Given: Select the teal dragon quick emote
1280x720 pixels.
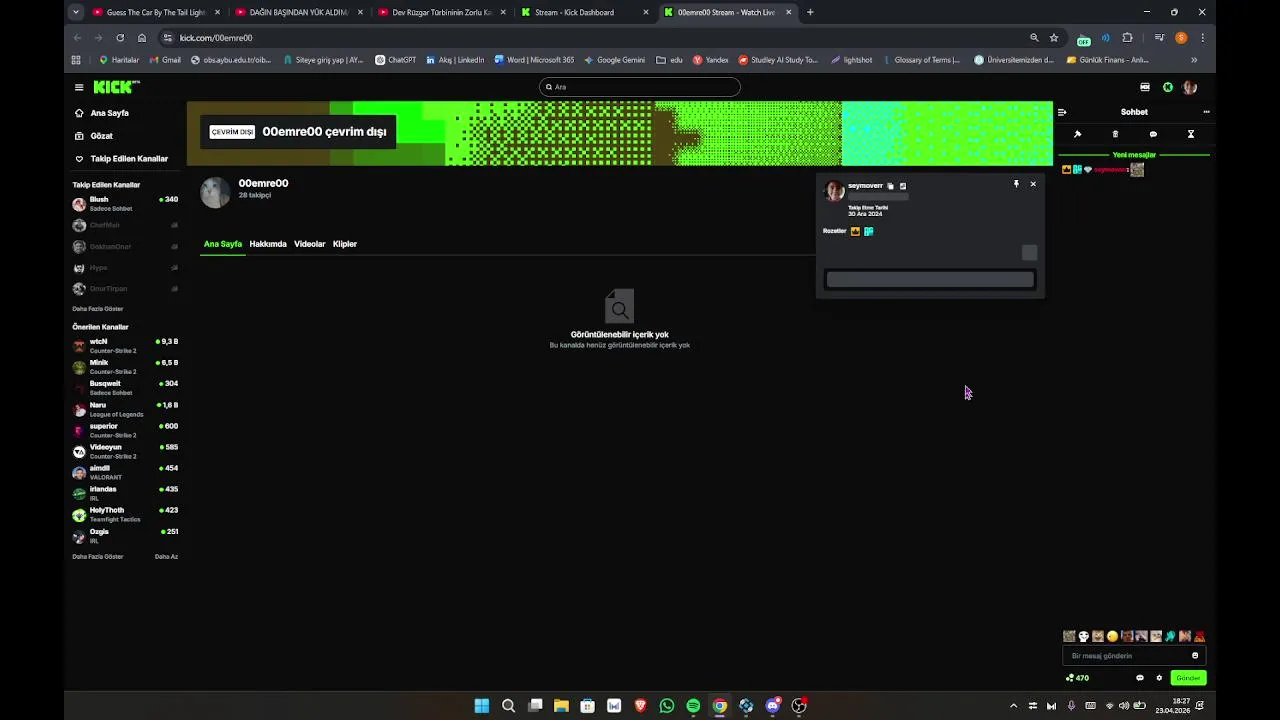Looking at the screenshot, I should [x=1170, y=636].
